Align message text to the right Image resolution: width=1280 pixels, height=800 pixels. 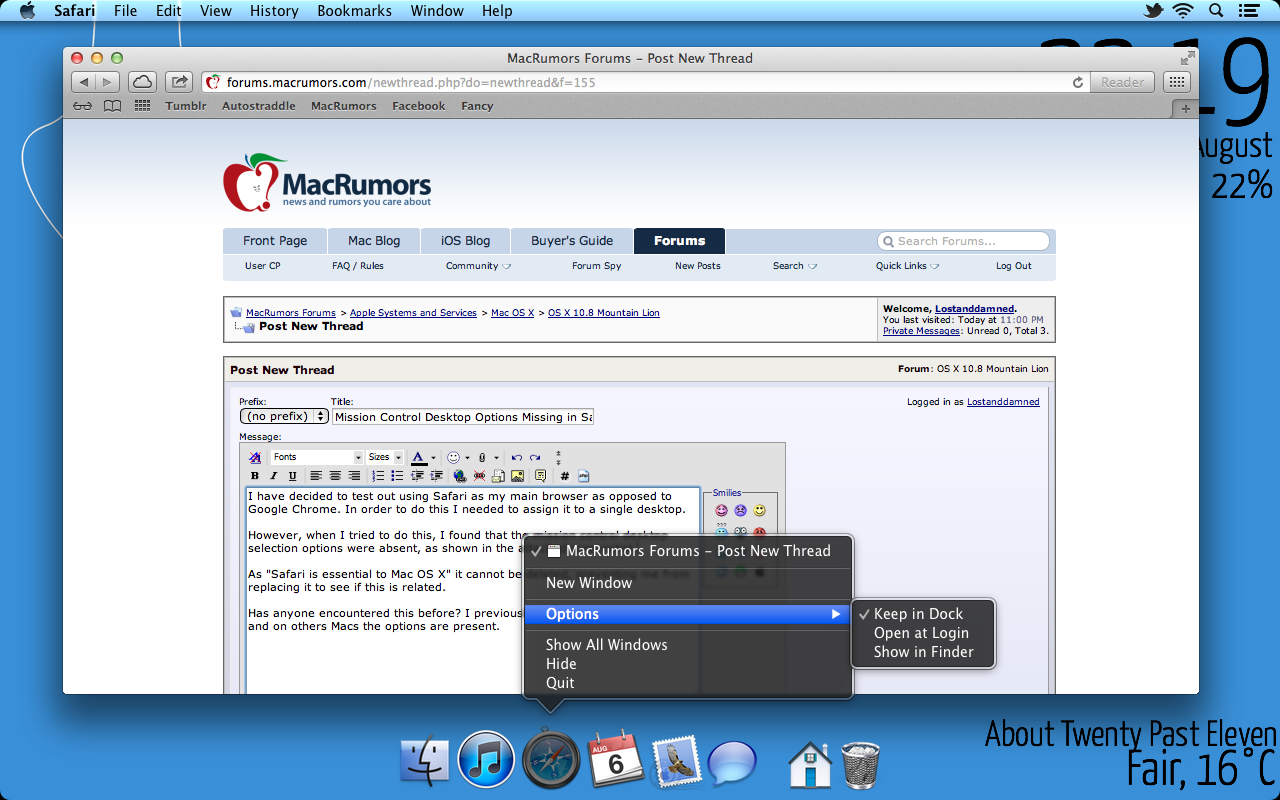tap(354, 476)
